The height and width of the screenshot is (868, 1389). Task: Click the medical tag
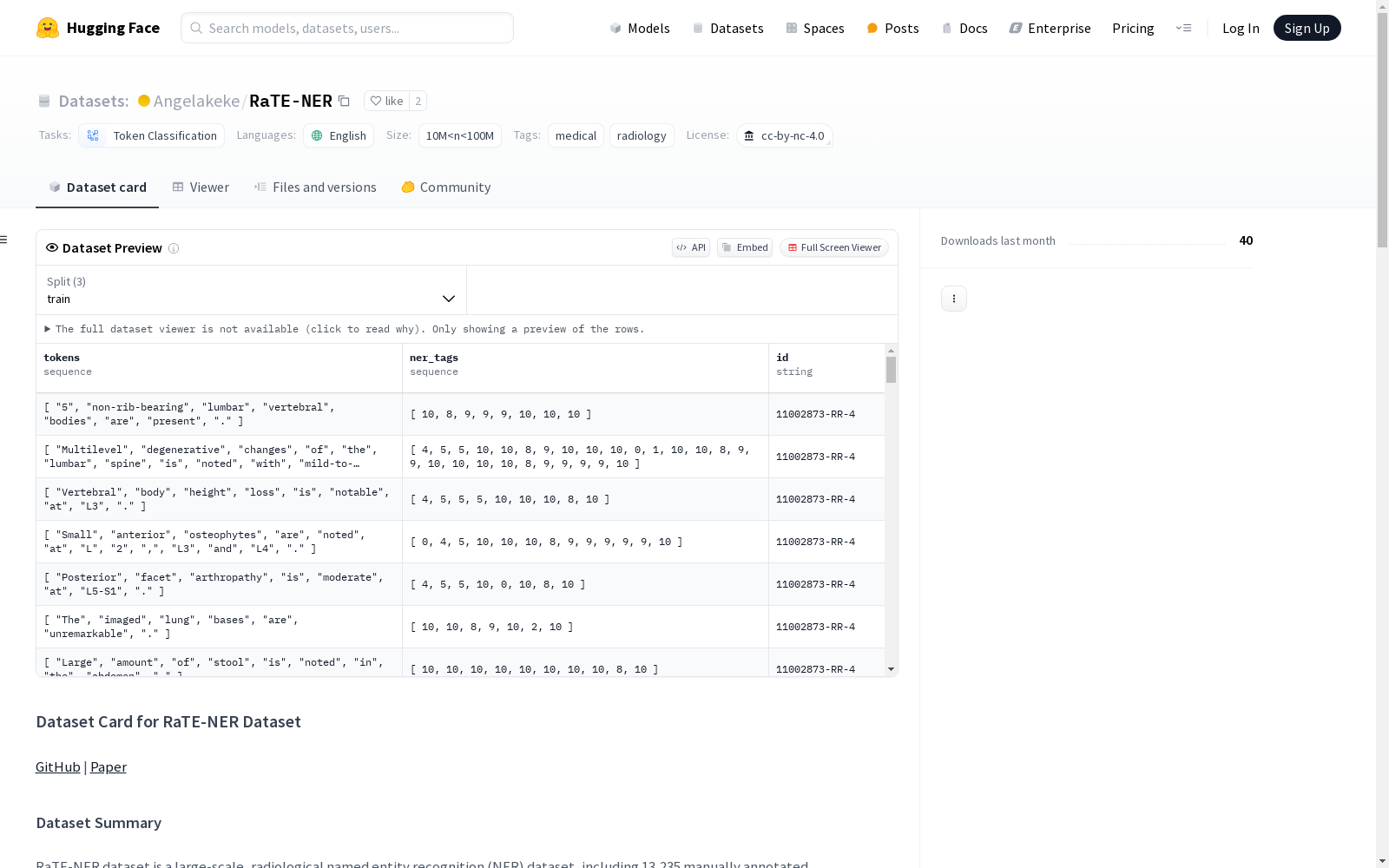(x=576, y=135)
